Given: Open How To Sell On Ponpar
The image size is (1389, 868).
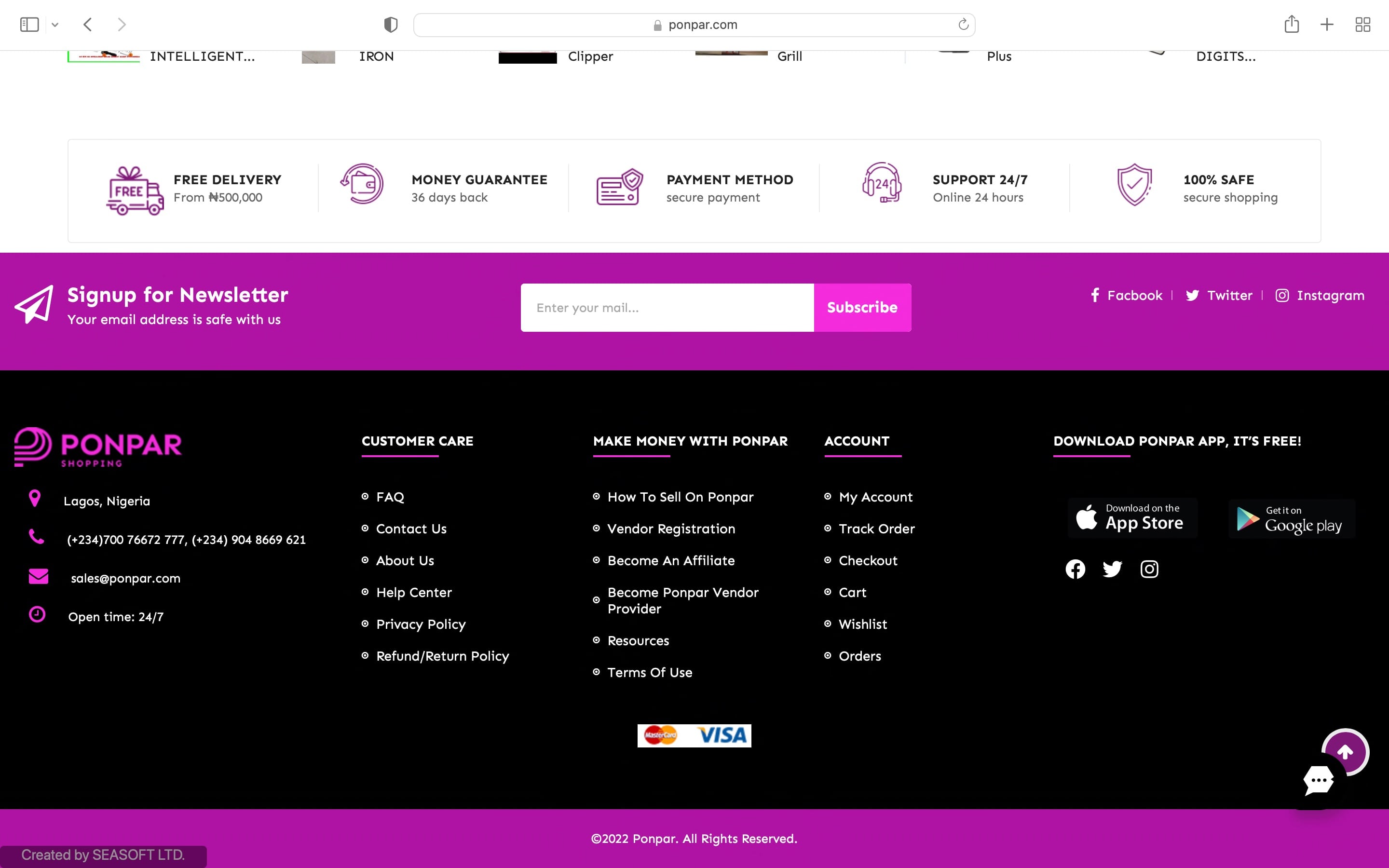Looking at the screenshot, I should pos(680,497).
